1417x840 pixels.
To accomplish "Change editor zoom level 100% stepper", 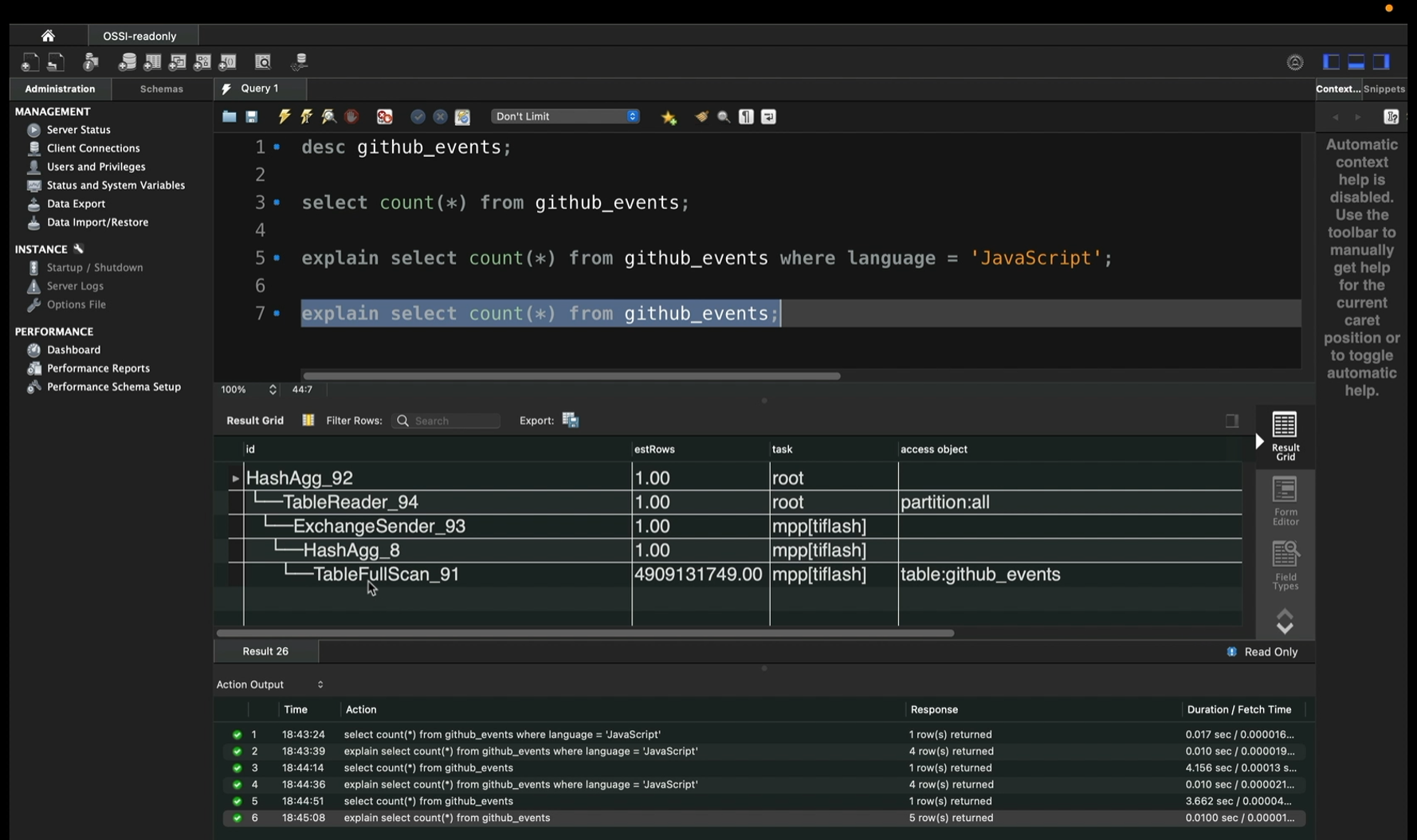I will tap(273, 390).
